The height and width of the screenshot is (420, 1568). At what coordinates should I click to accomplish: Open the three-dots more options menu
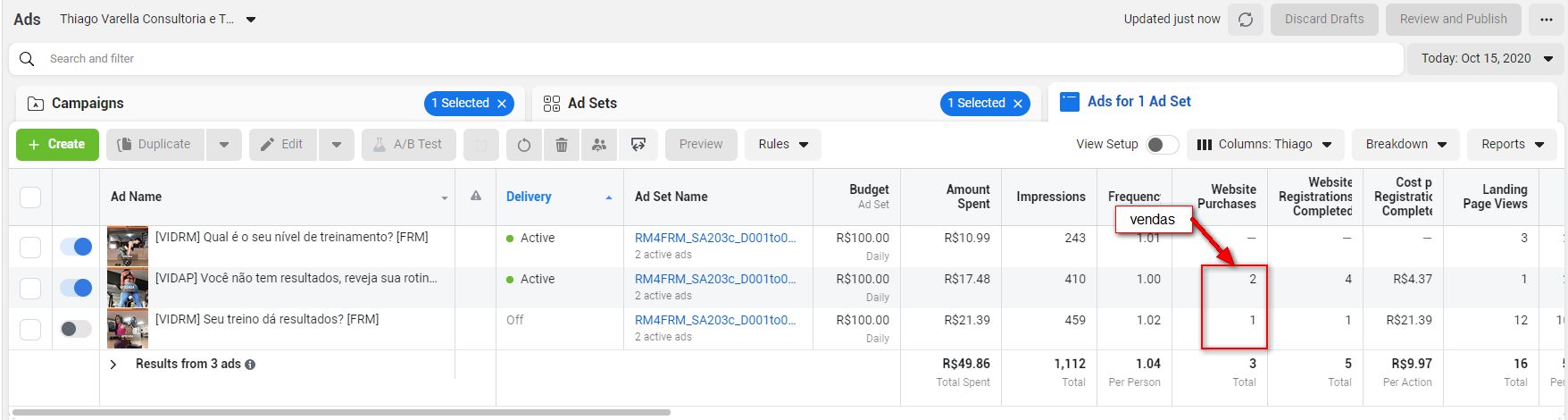[x=1547, y=19]
